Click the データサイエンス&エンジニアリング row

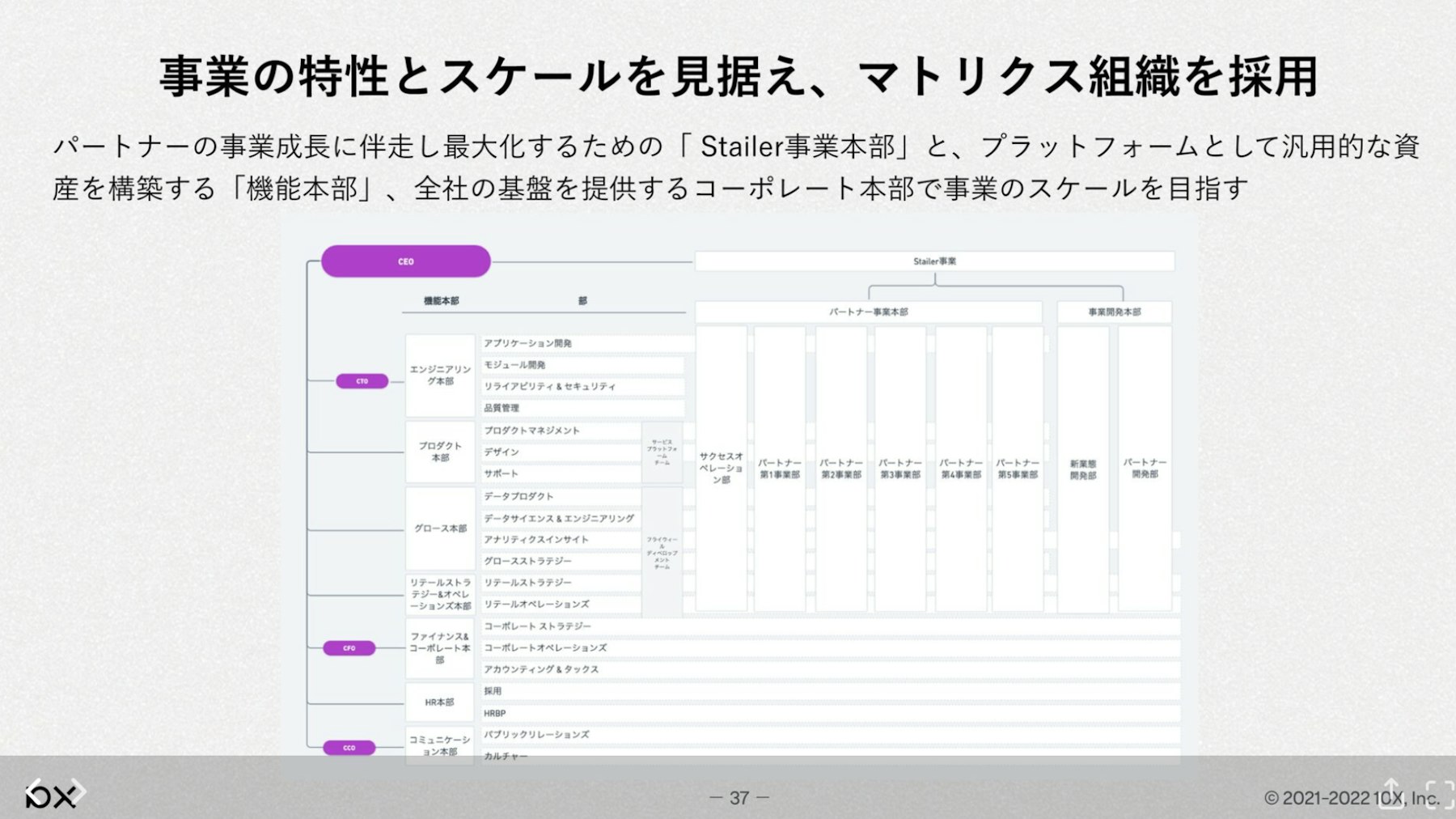click(x=561, y=518)
